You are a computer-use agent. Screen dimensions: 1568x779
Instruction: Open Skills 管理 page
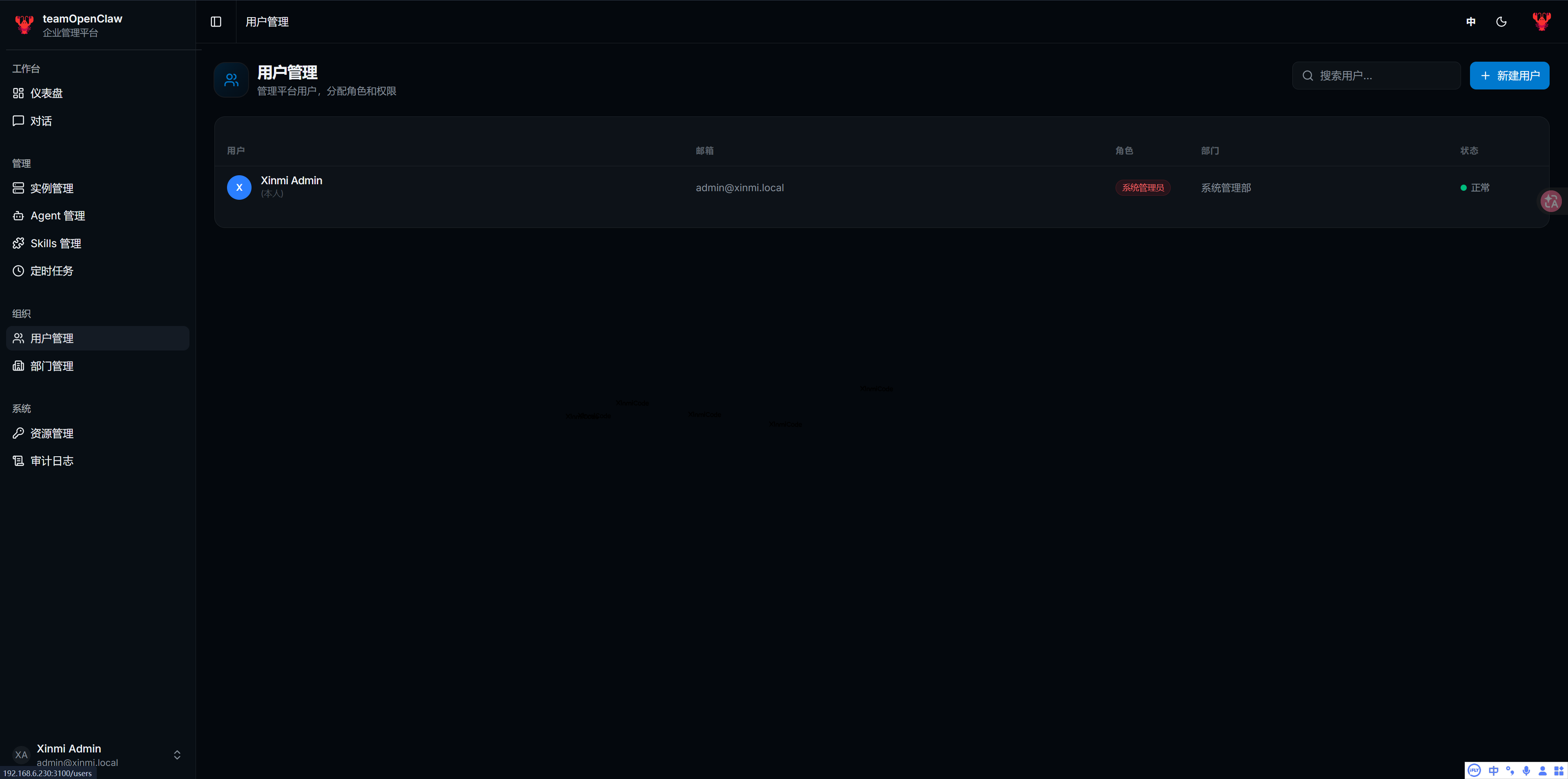(x=56, y=243)
